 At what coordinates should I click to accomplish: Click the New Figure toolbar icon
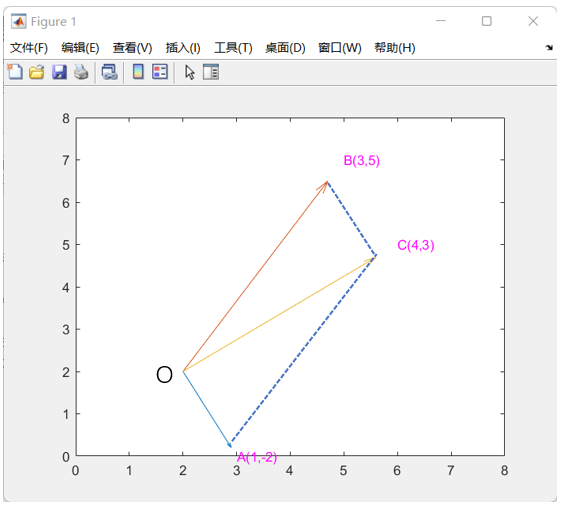15,72
